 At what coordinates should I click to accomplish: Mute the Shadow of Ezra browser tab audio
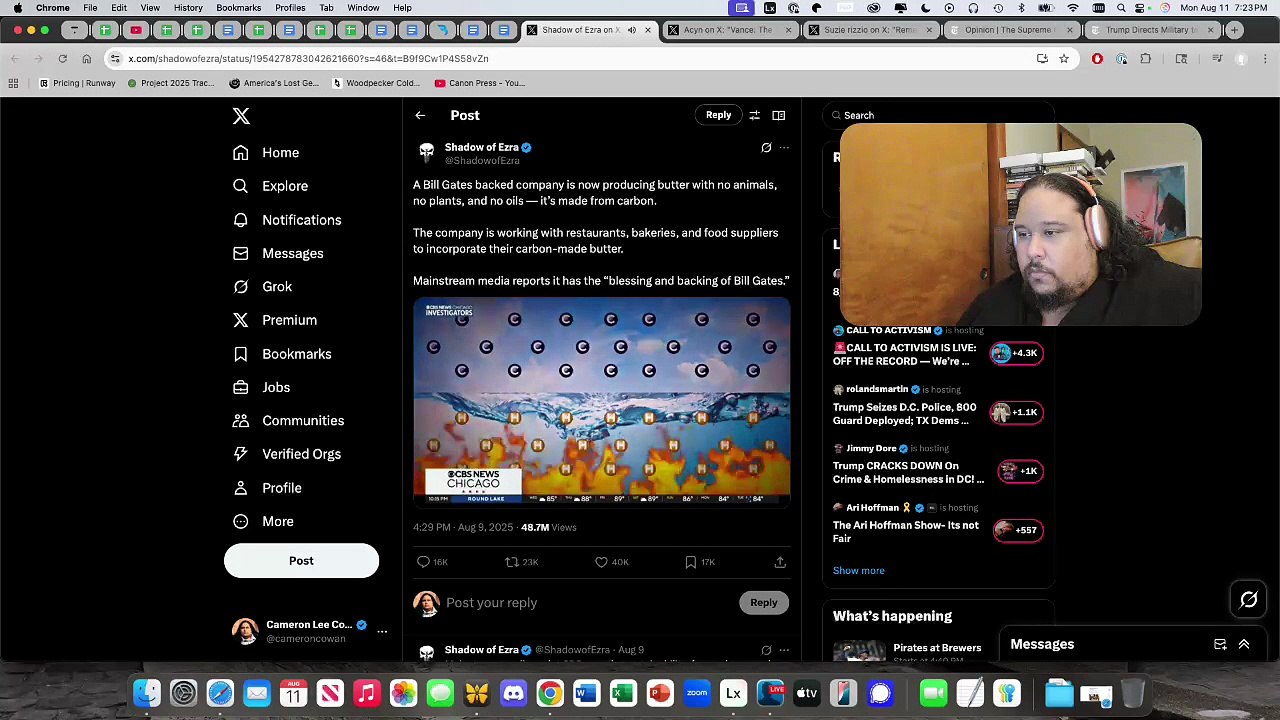point(631,30)
